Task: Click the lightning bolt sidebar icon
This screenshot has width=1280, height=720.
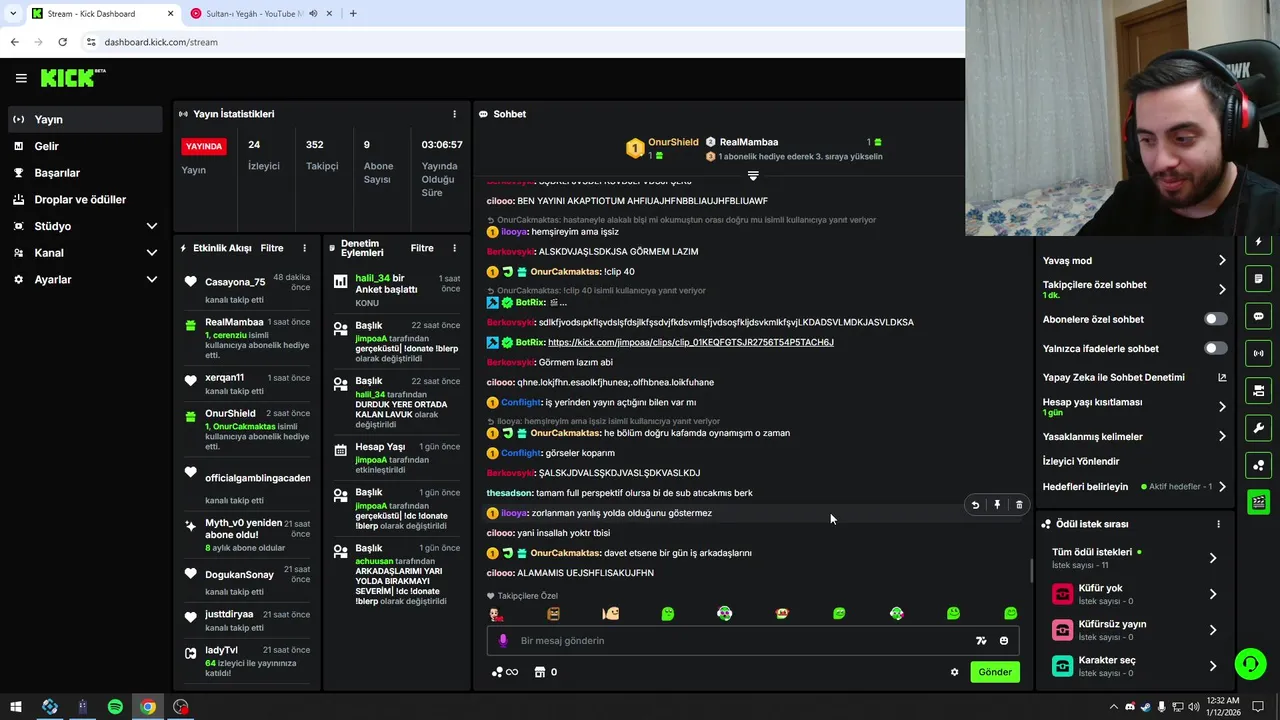Action: pos(1259,243)
